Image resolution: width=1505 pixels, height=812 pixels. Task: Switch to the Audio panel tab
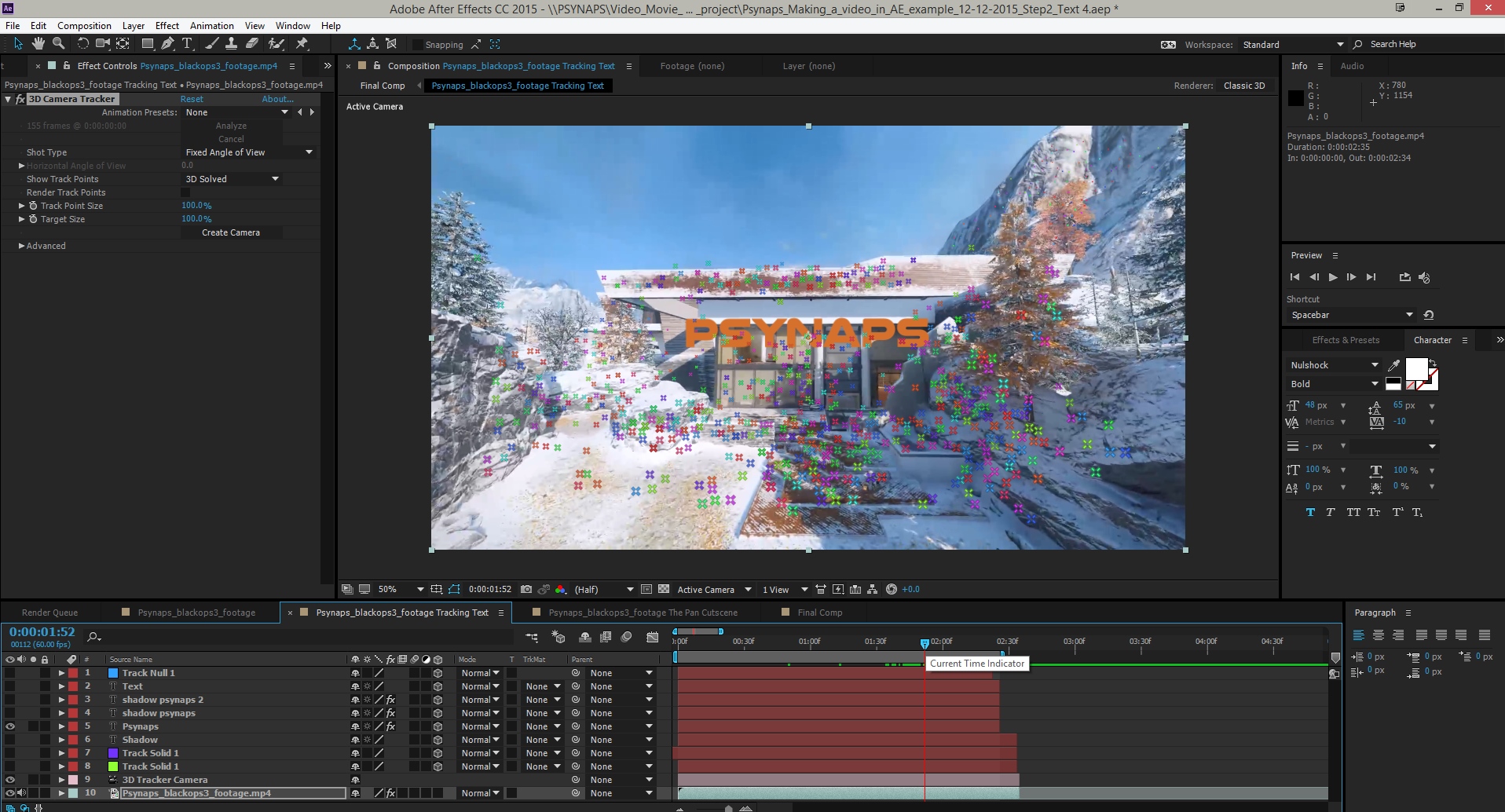(1352, 66)
